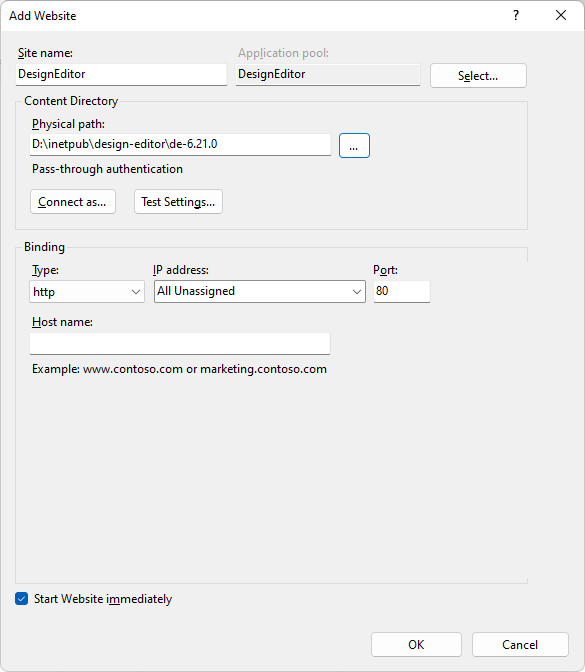Click the Test Settings... button

click(178, 201)
